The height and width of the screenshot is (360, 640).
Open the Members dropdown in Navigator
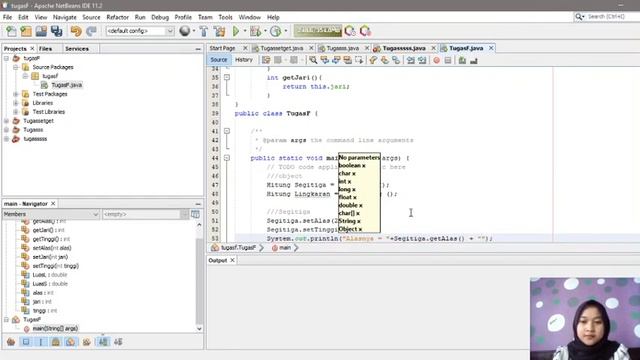pos(51,214)
